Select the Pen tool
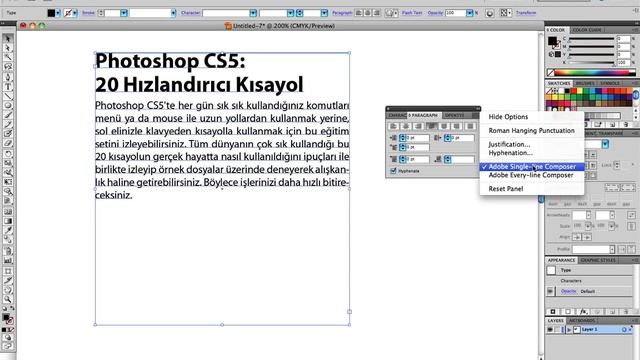 8,77
